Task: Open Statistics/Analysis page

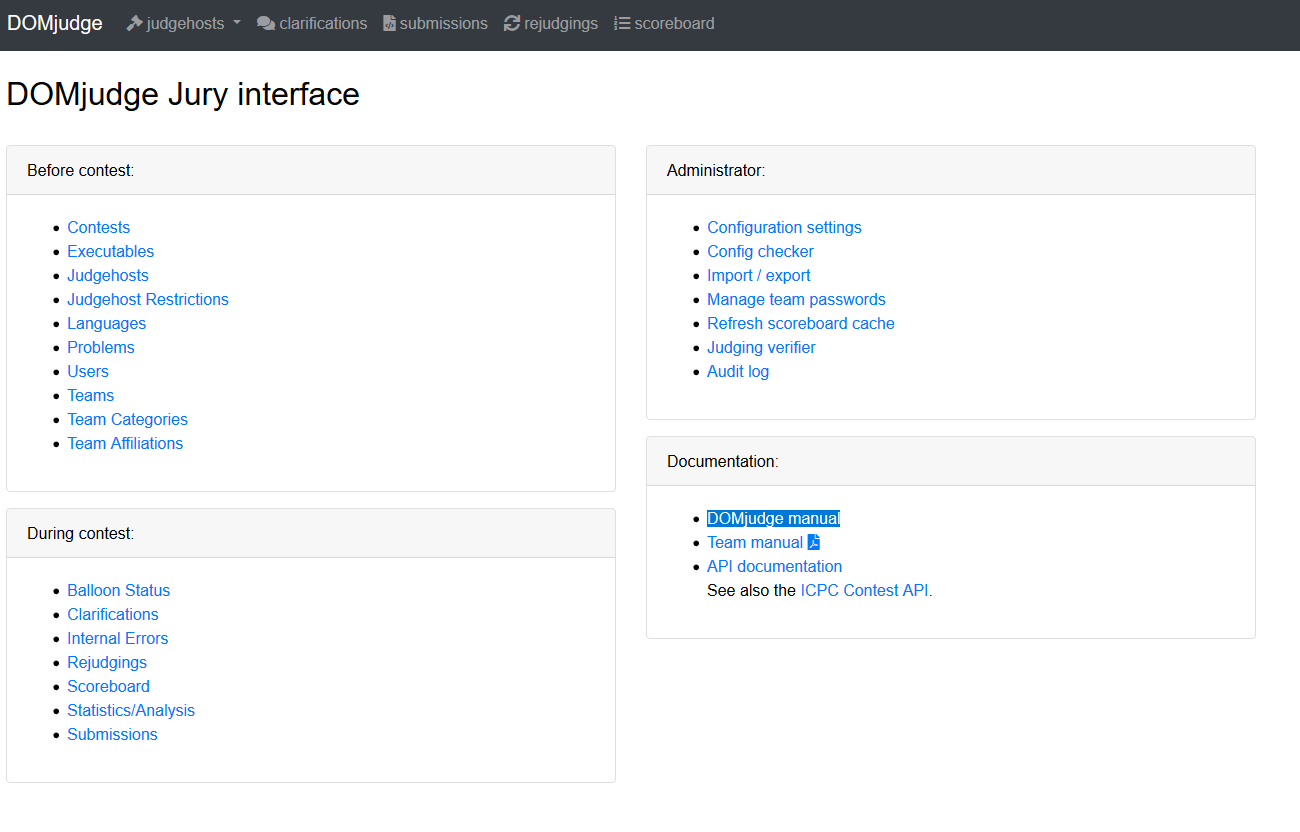Action: click(x=131, y=710)
